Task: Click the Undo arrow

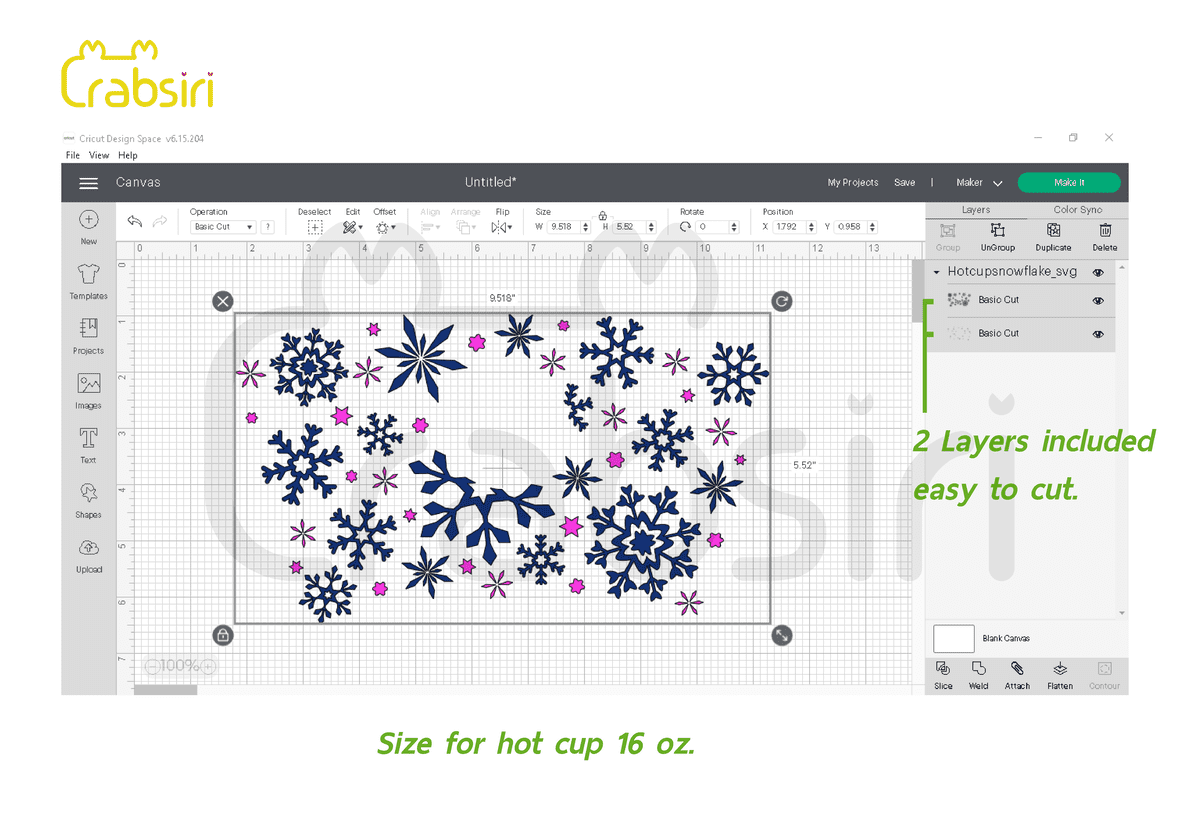Action: tap(135, 221)
